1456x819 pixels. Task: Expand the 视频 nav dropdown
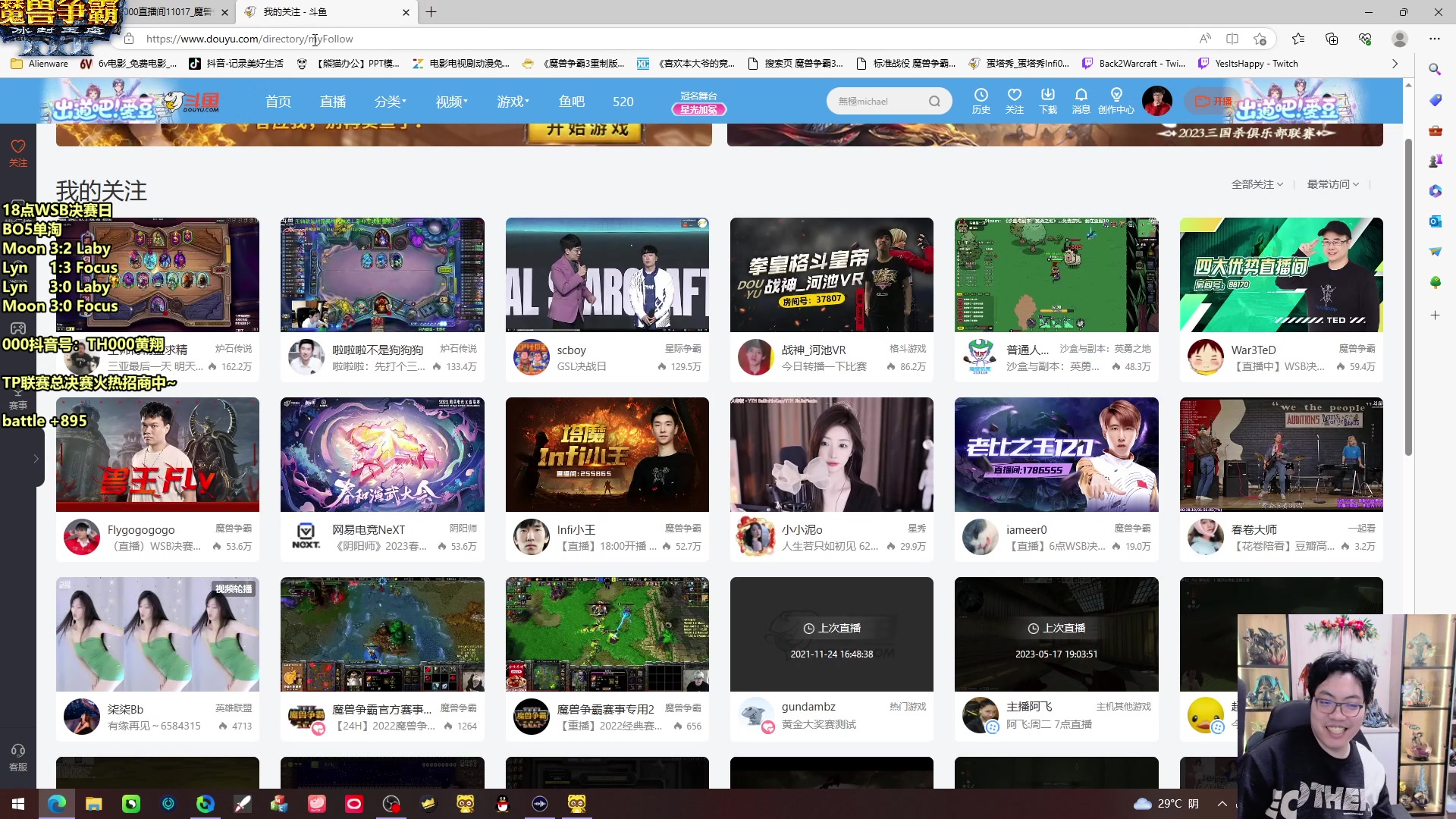[x=452, y=102]
